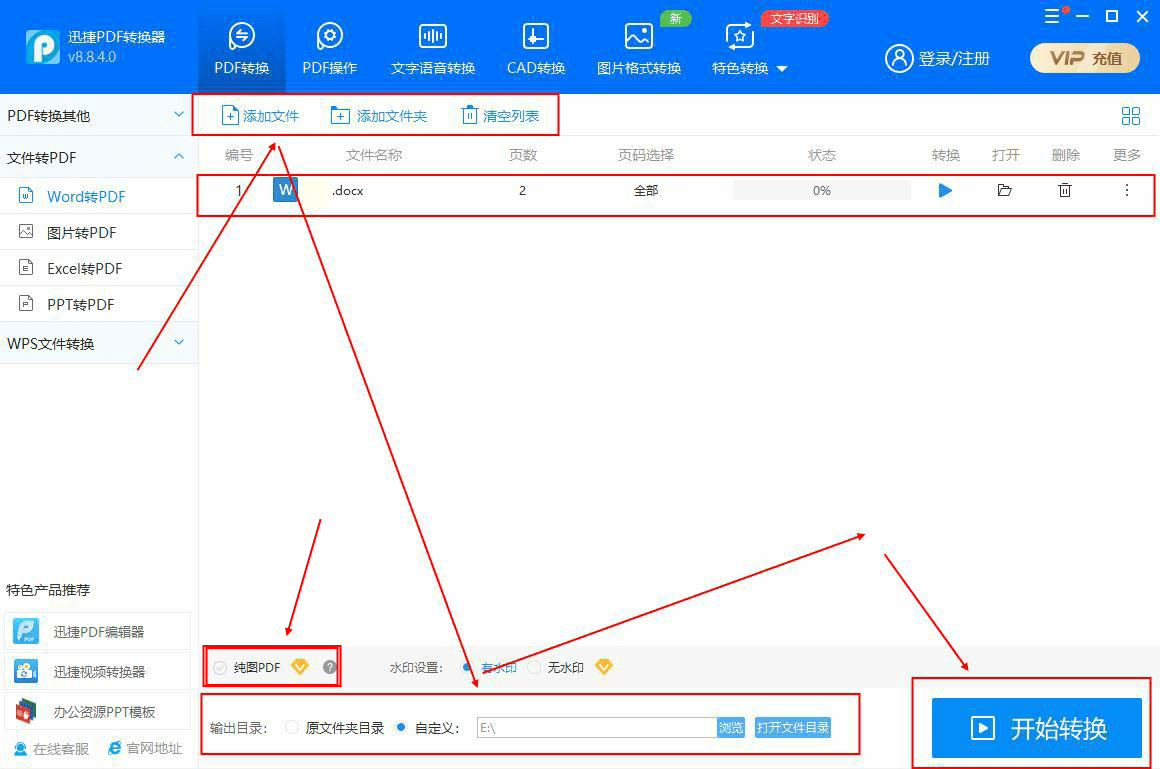Open 迅捷视频转换器 recommended product
Screen dimensions: 1160x769
(x=97, y=671)
